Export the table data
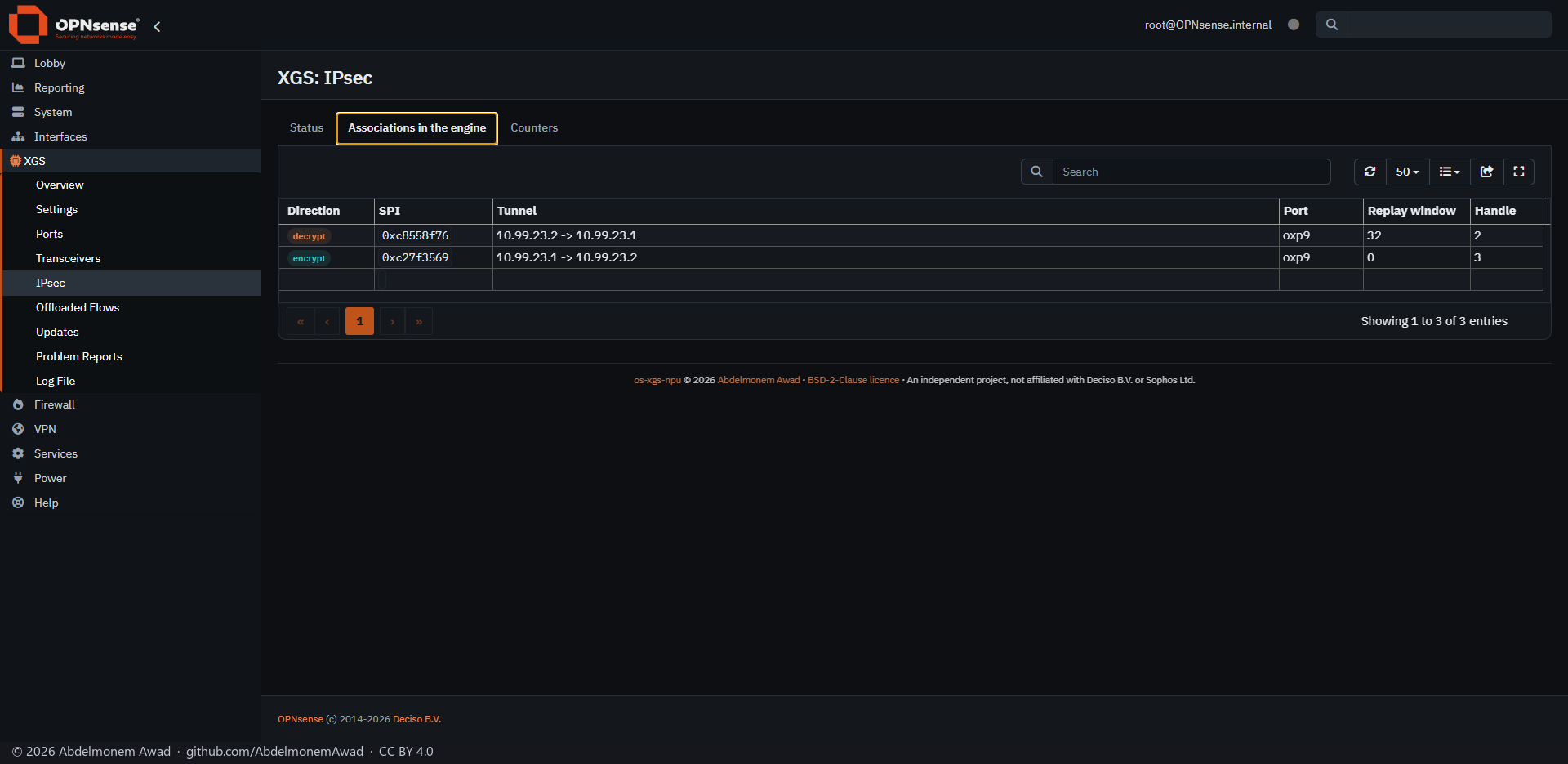Screen dimensions: 1568x764 1487,172
